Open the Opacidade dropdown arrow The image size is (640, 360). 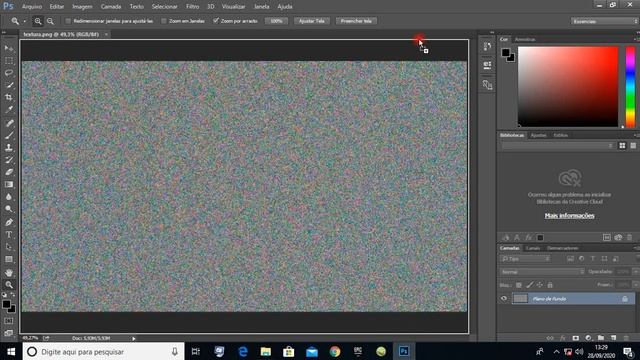click(x=635, y=271)
